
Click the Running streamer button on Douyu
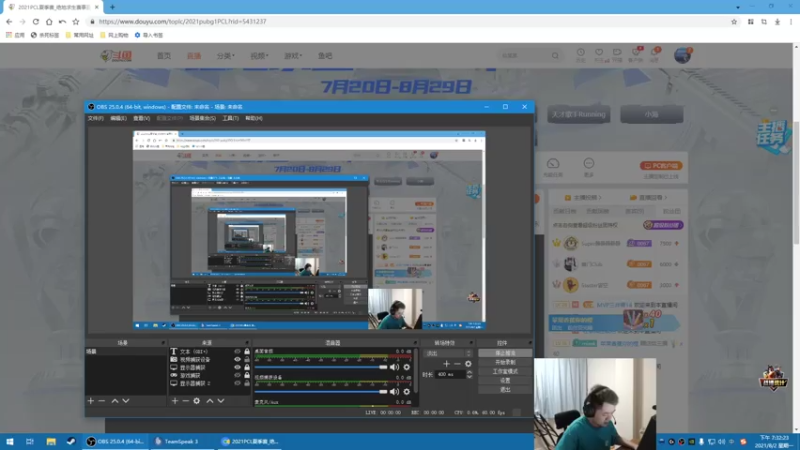pos(579,114)
